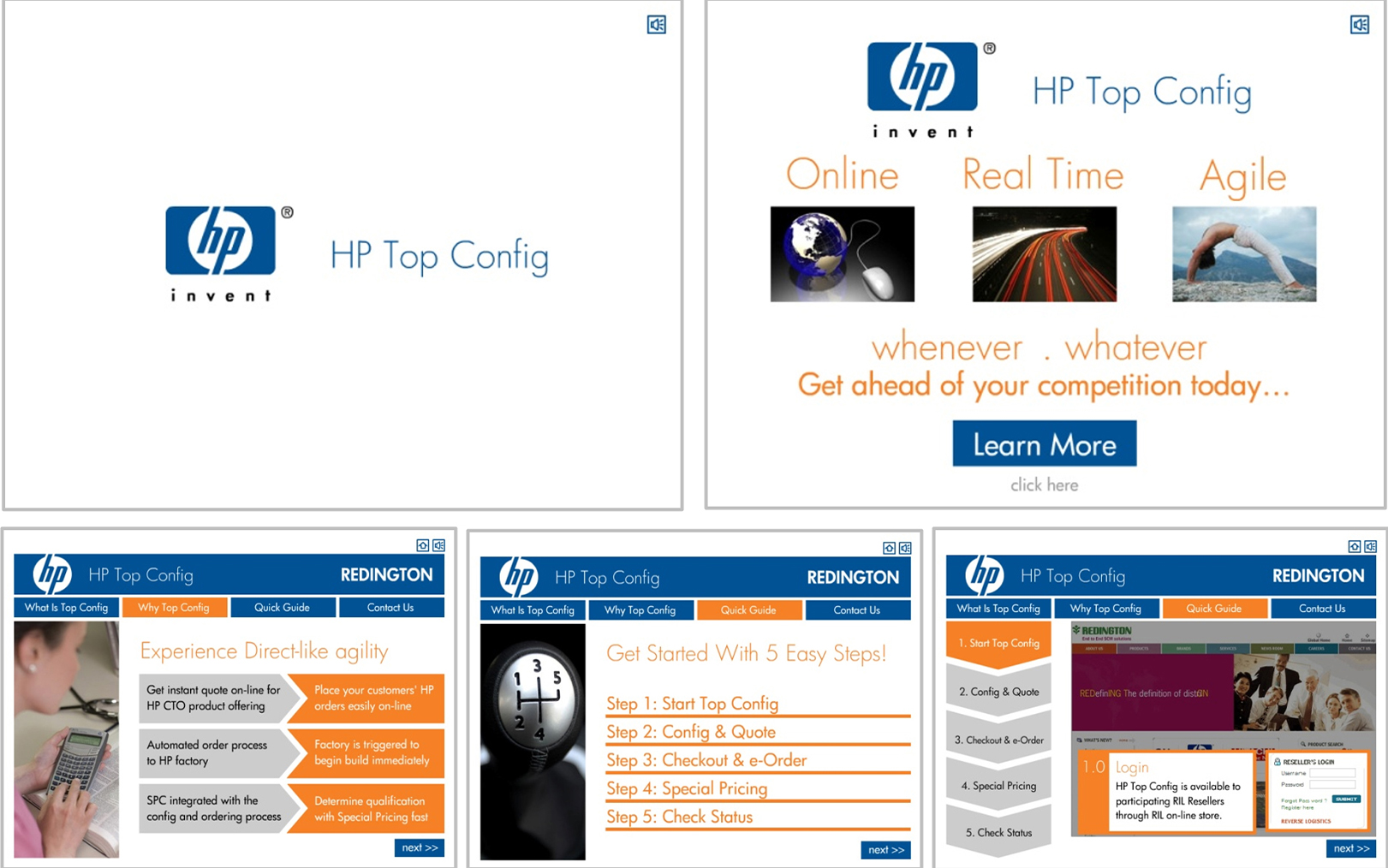The image size is (1388, 868).
Task: Click REDINGTON text in the Login slide header
Action: 1318,575
